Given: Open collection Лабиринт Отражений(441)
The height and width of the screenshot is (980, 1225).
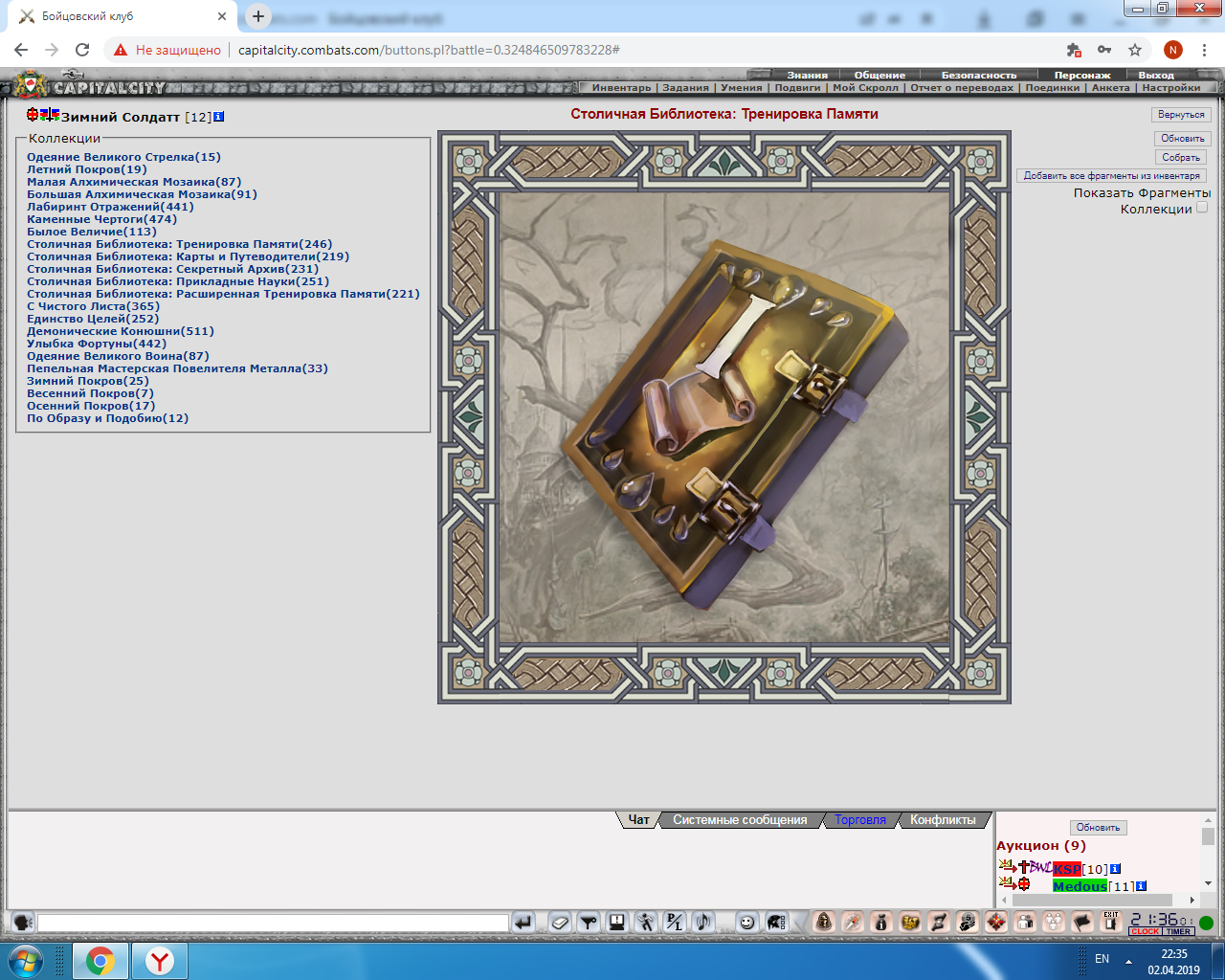Looking at the screenshot, I should point(110,207).
